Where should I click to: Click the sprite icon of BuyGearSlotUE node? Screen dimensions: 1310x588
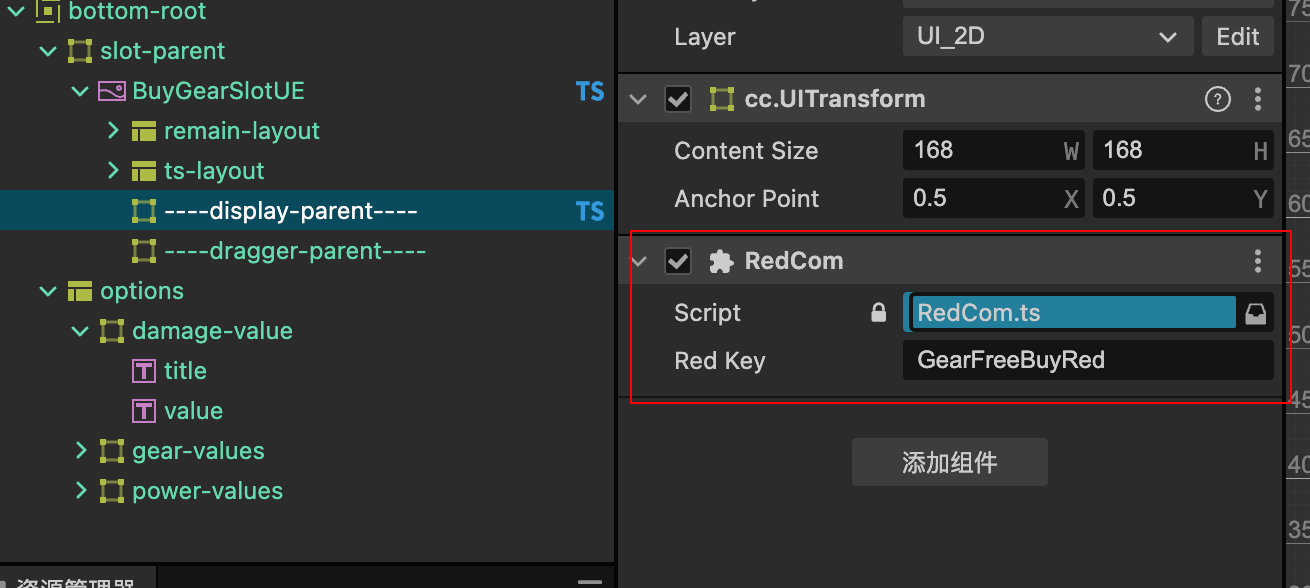coord(111,91)
